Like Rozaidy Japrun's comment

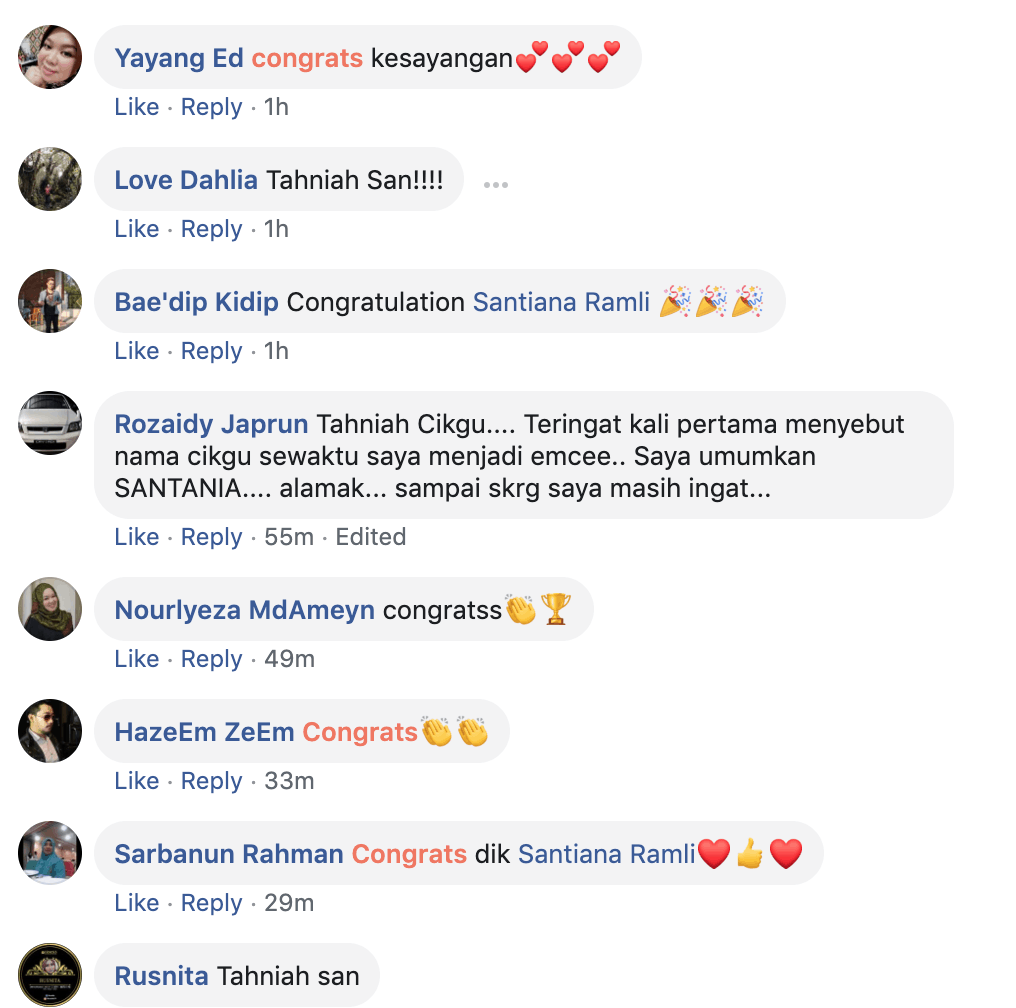click(x=137, y=537)
